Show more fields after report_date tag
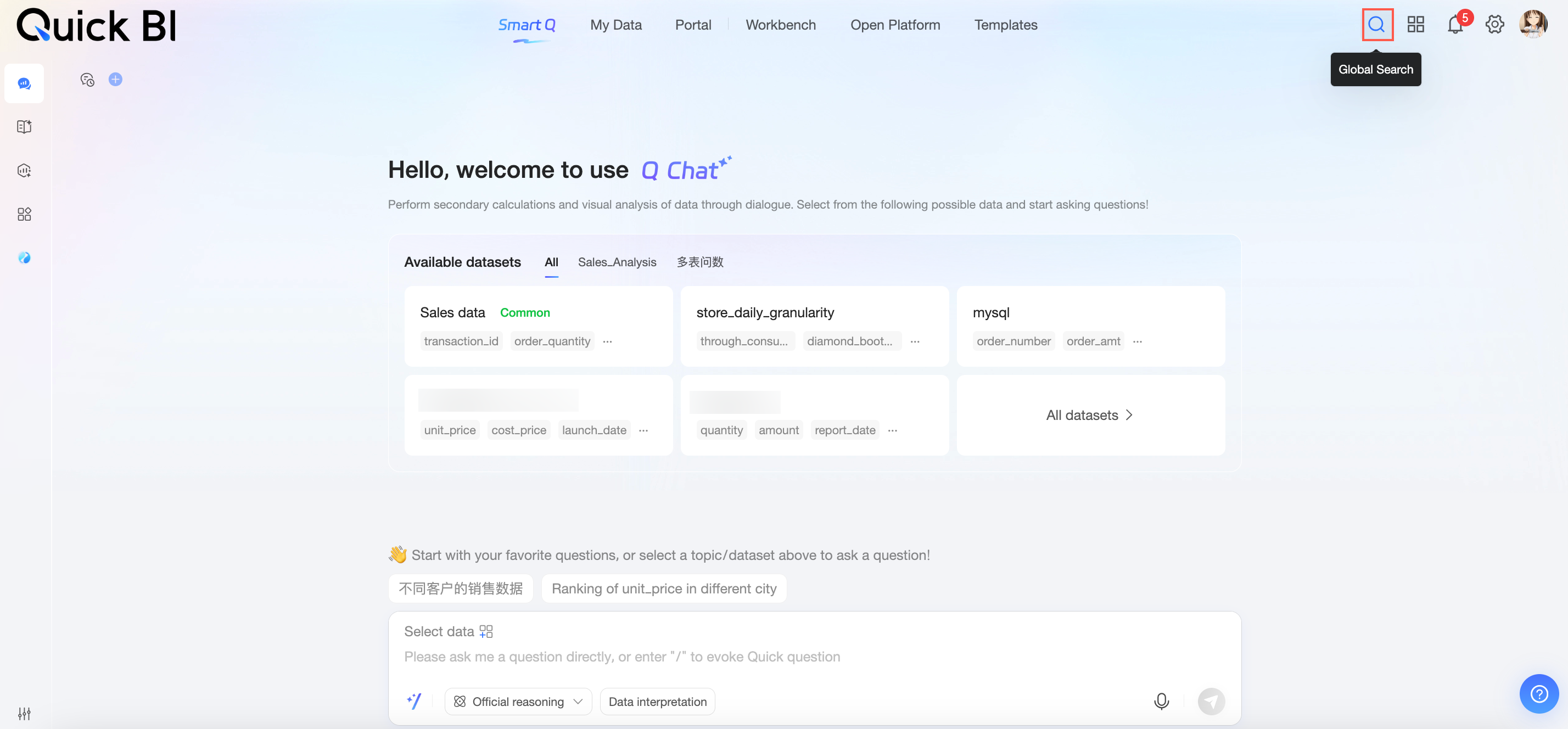Screen dimensions: 1568x729 [x=892, y=430]
